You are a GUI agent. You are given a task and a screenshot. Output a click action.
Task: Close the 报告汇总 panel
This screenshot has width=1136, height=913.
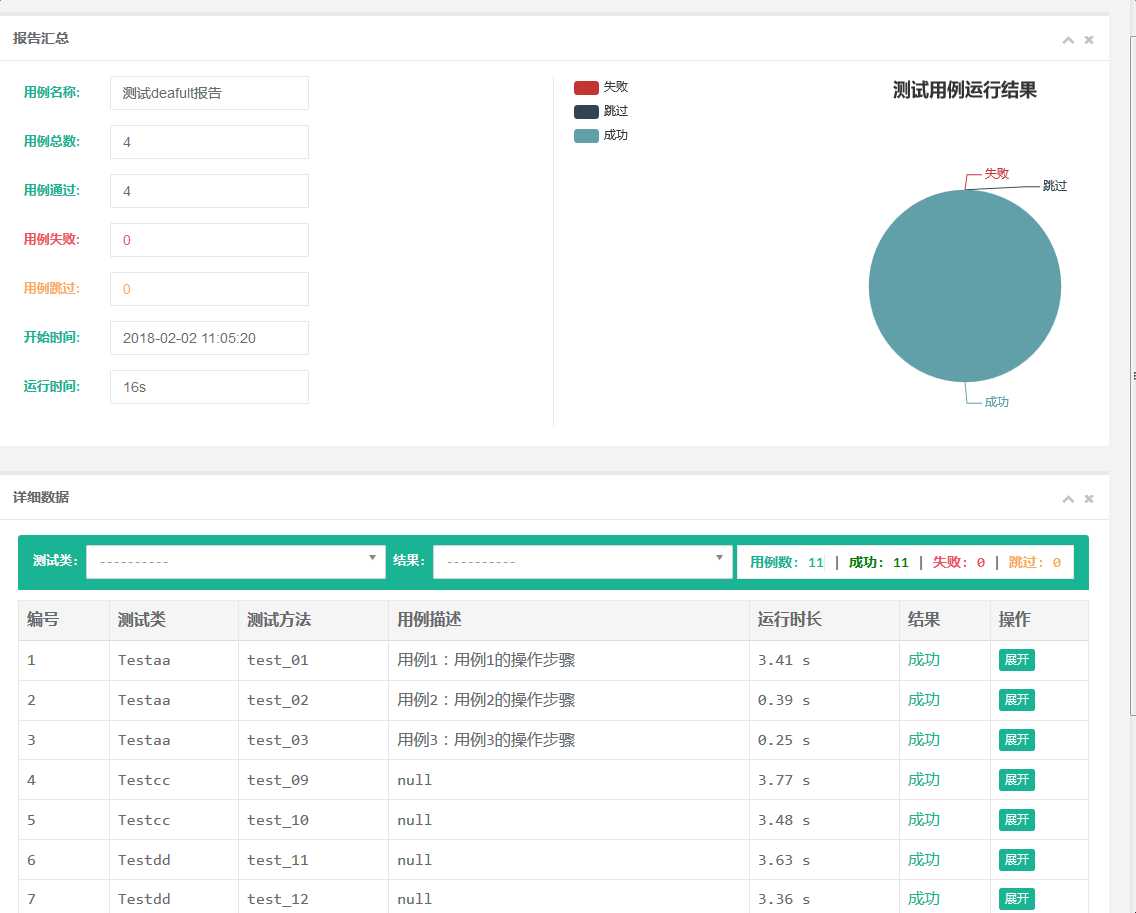click(x=1088, y=40)
